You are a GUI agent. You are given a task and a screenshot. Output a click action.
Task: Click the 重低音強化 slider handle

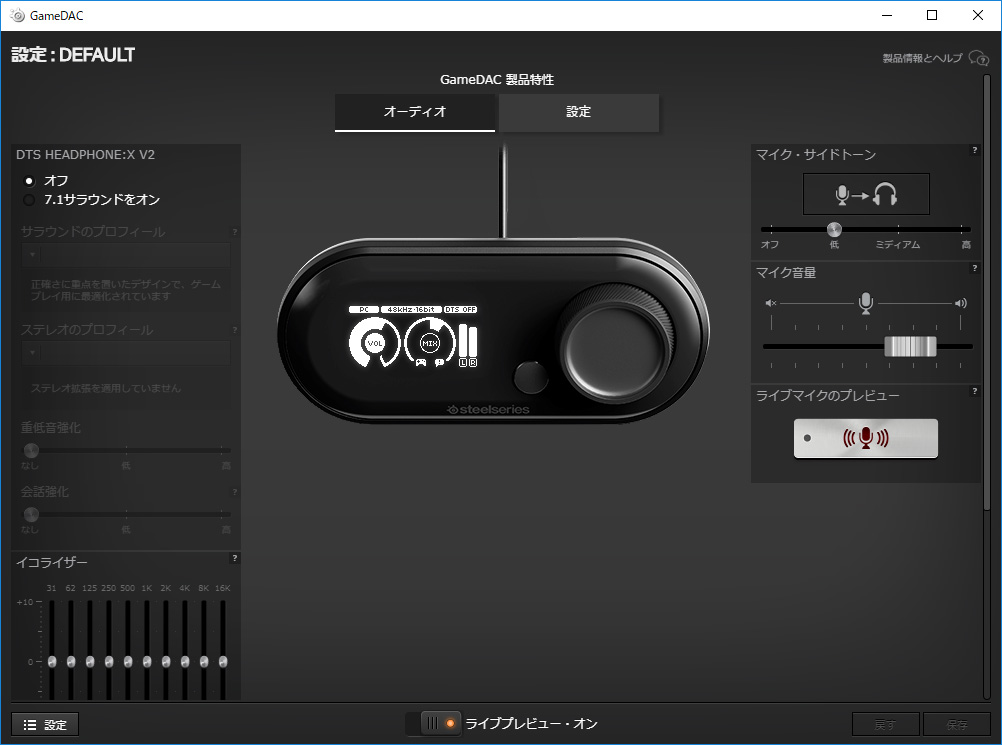point(31,450)
